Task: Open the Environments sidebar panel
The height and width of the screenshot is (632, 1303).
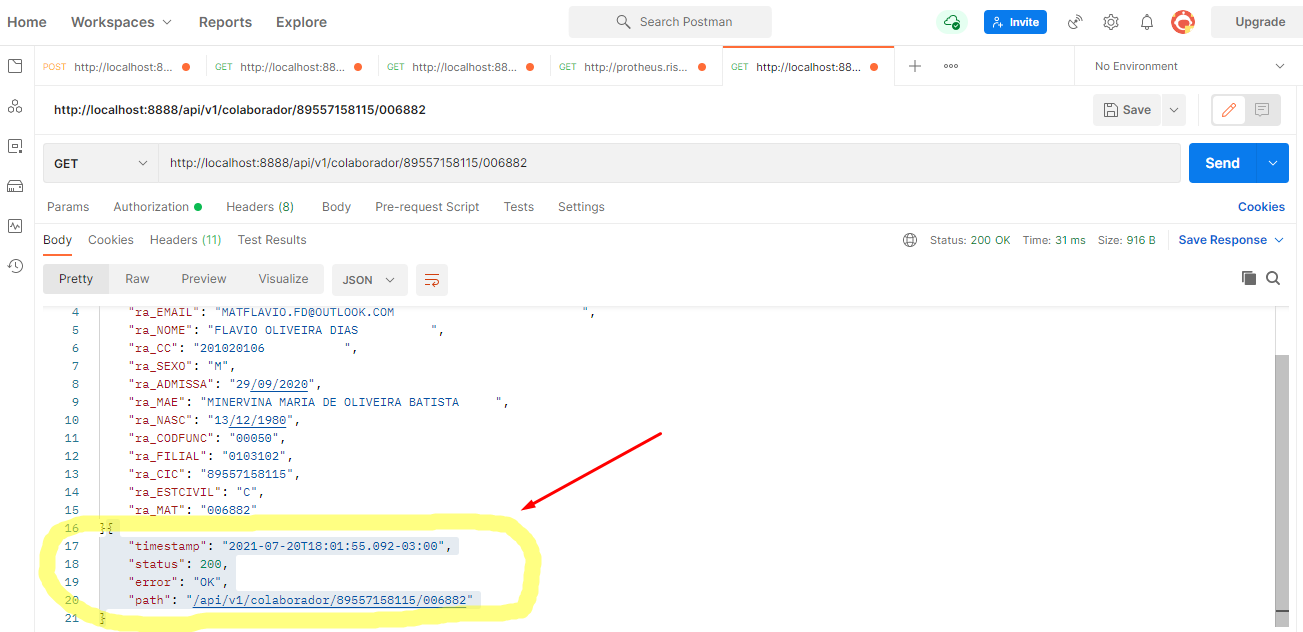Action: click(14, 146)
